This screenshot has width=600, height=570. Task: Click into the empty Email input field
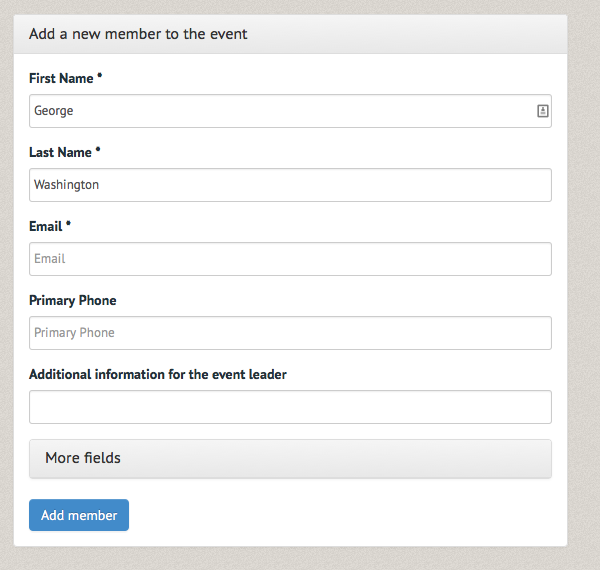tap(290, 259)
